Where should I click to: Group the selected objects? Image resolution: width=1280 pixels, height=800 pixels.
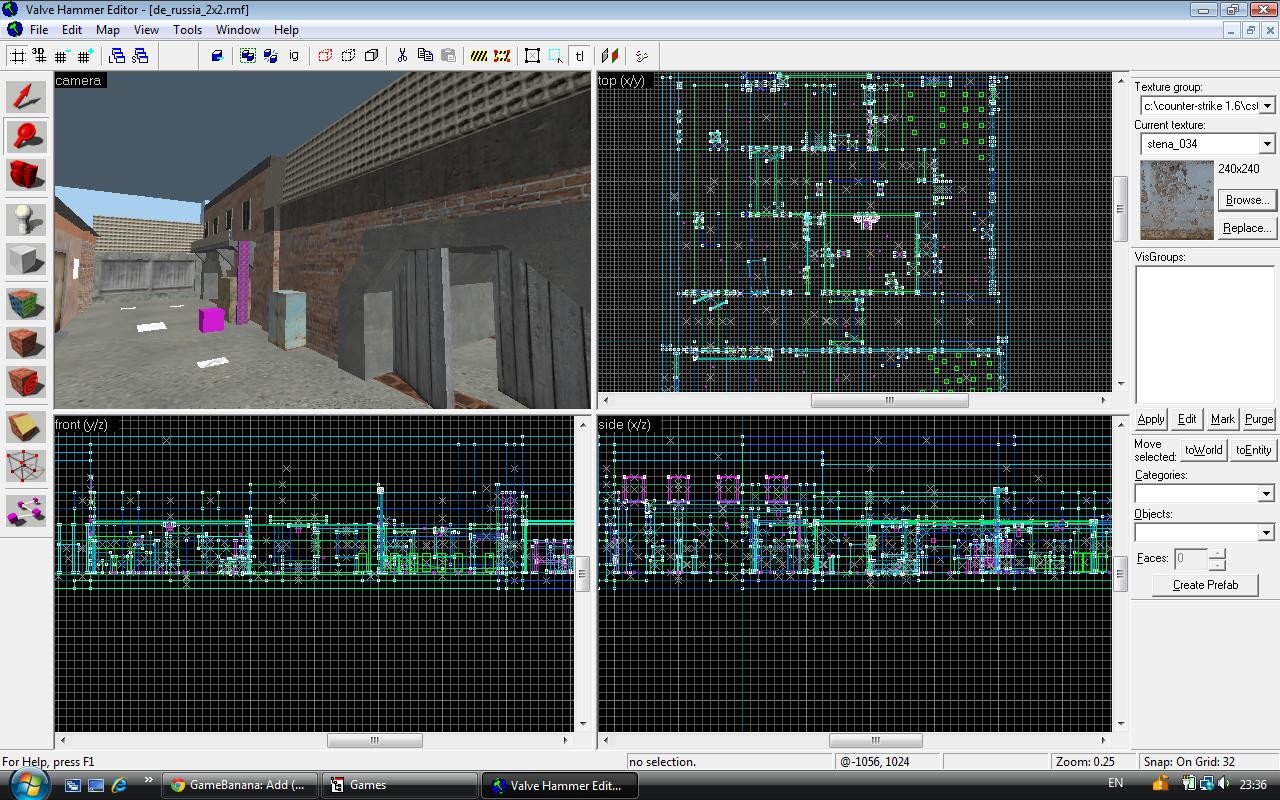click(x=247, y=56)
